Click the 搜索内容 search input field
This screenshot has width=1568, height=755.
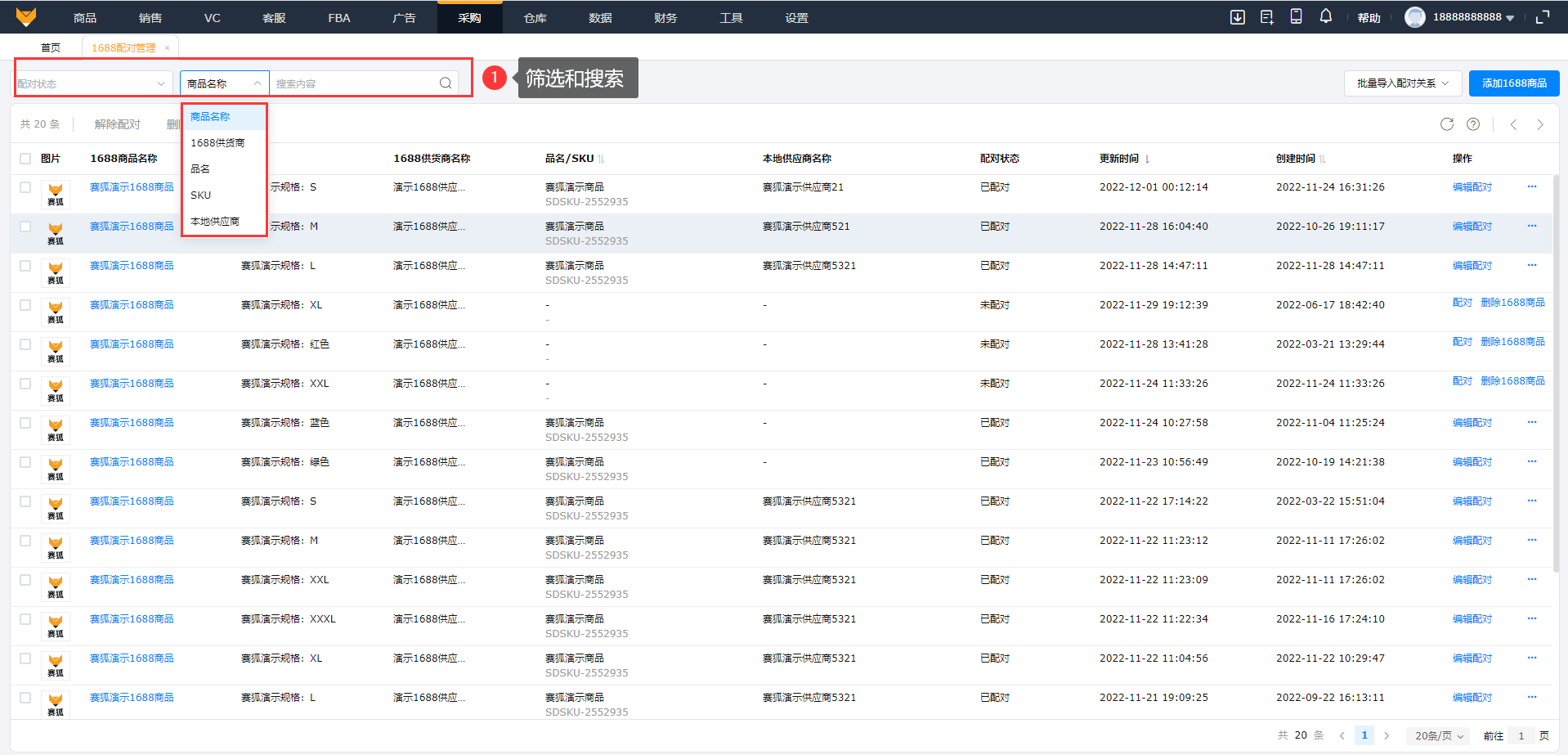(x=354, y=83)
